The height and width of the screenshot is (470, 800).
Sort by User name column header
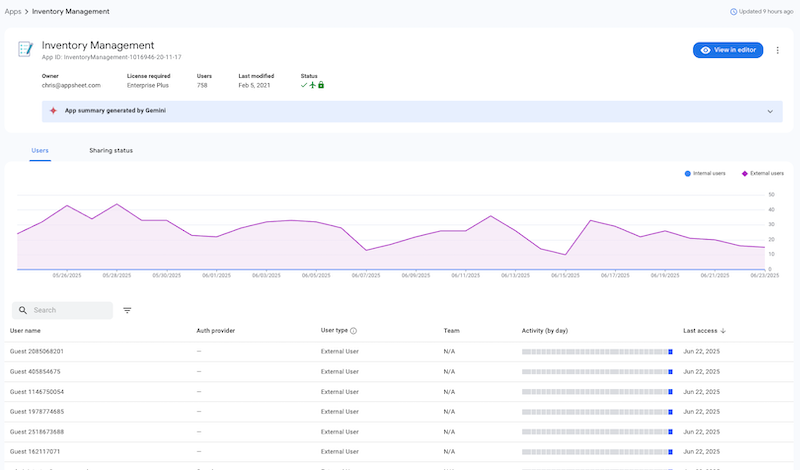pyautogui.click(x=25, y=331)
